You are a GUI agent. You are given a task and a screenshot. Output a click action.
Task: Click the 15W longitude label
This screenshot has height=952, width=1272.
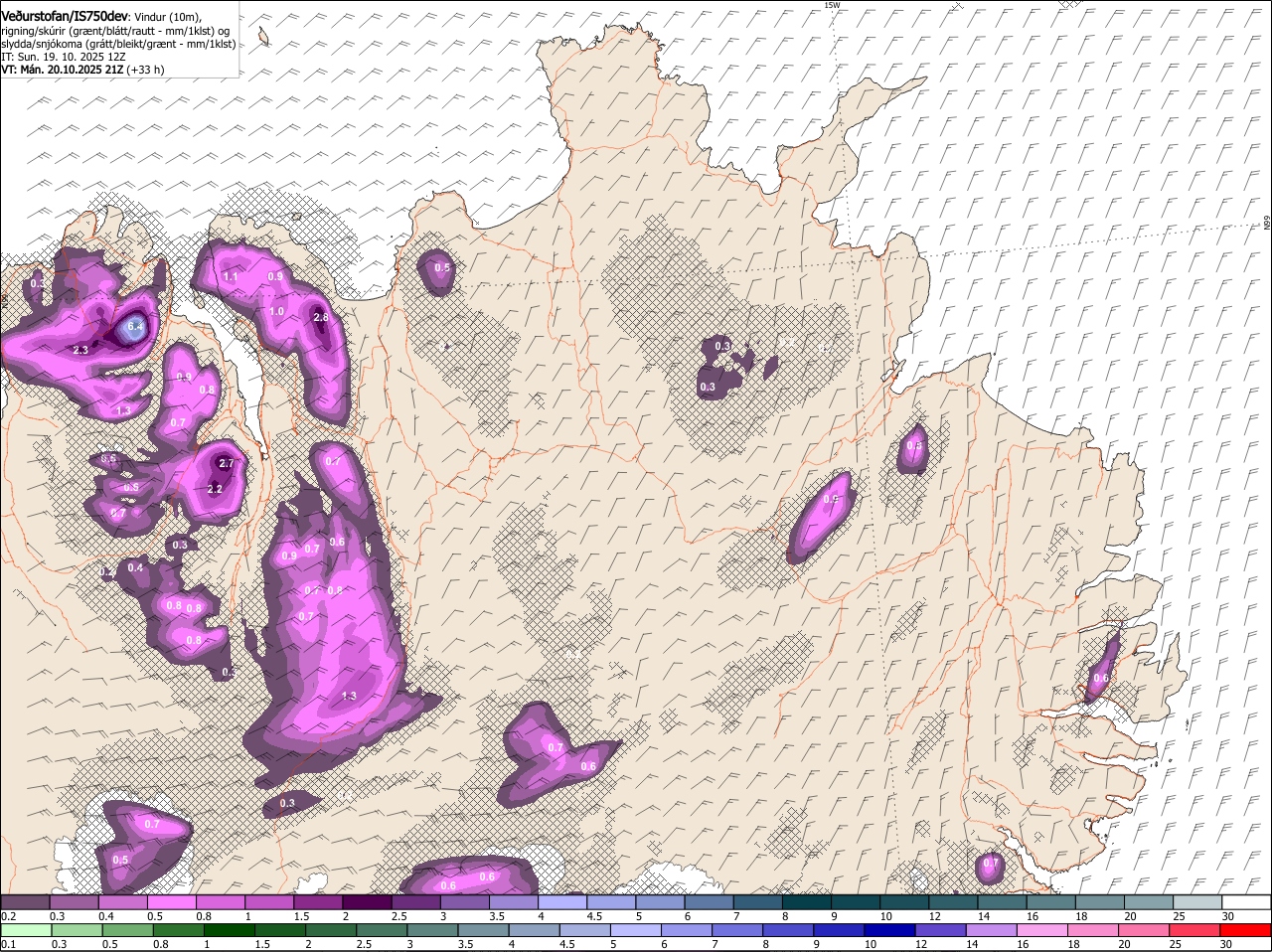point(832,6)
